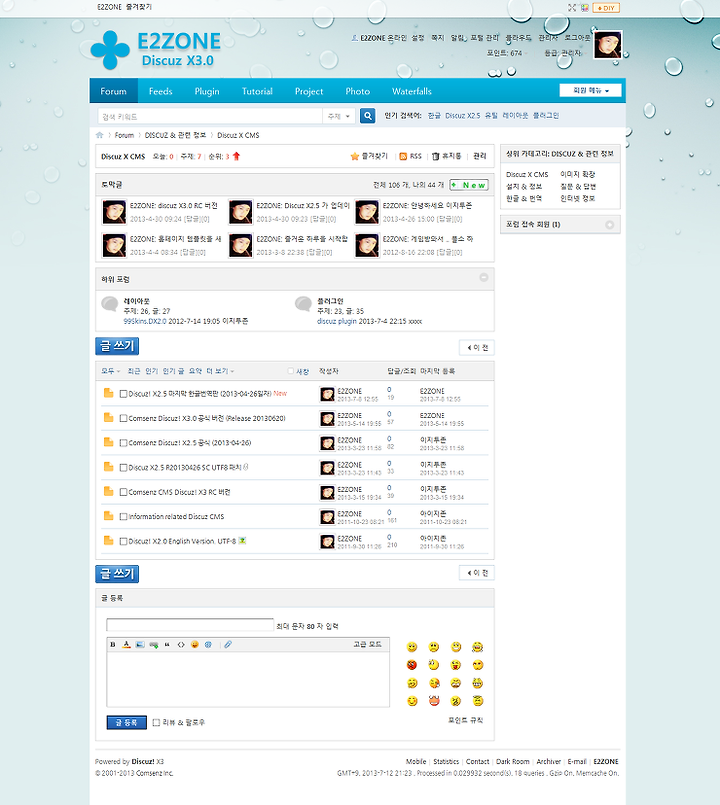720x805 pixels.
Task: Attach a file with paperclip icon
Action: tap(228, 644)
